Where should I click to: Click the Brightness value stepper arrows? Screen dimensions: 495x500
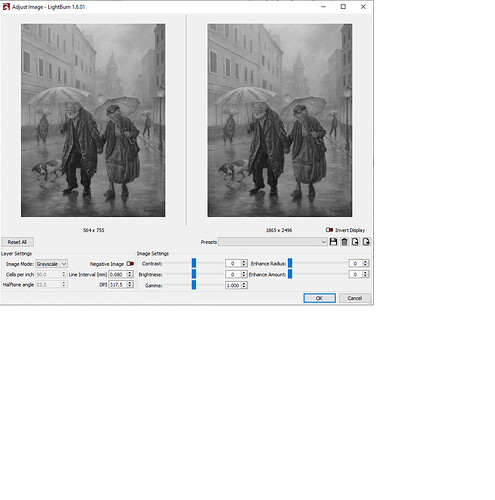pyautogui.click(x=244, y=274)
